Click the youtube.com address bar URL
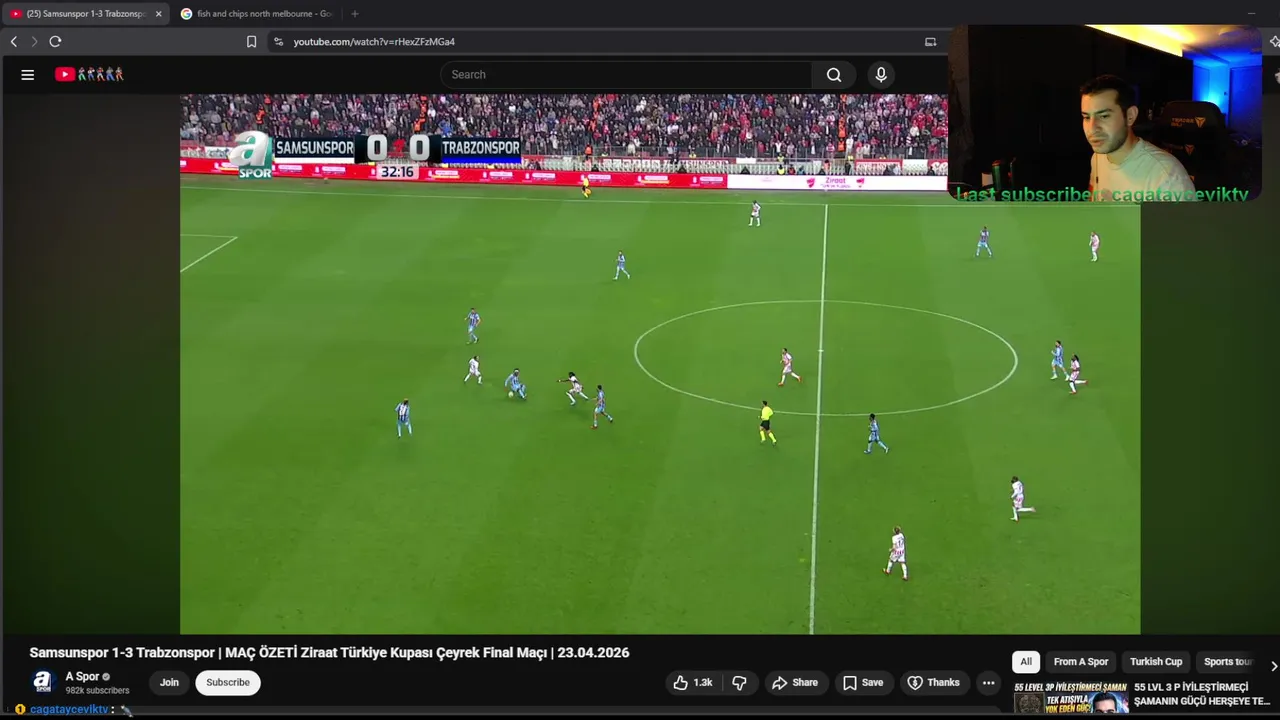Viewport: 1280px width, 720px height. pos(374,41)
